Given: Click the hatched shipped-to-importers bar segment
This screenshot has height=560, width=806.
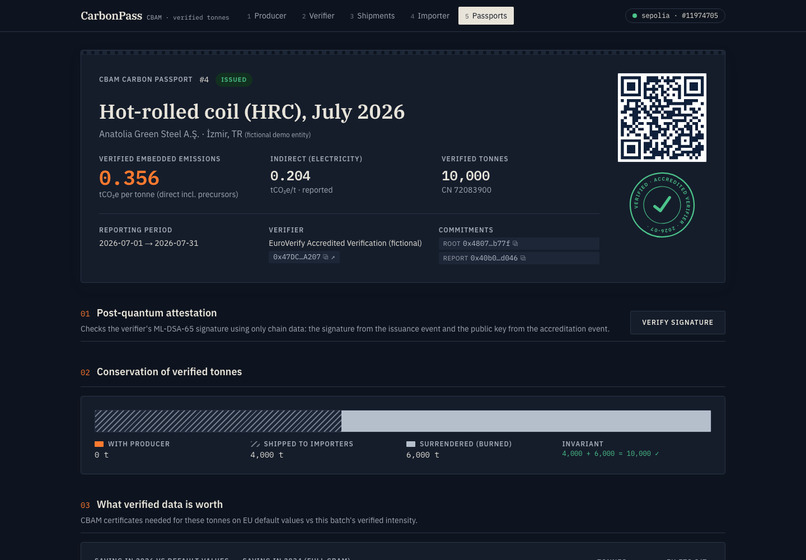Looking at the screenshot, I should point(218,421).
